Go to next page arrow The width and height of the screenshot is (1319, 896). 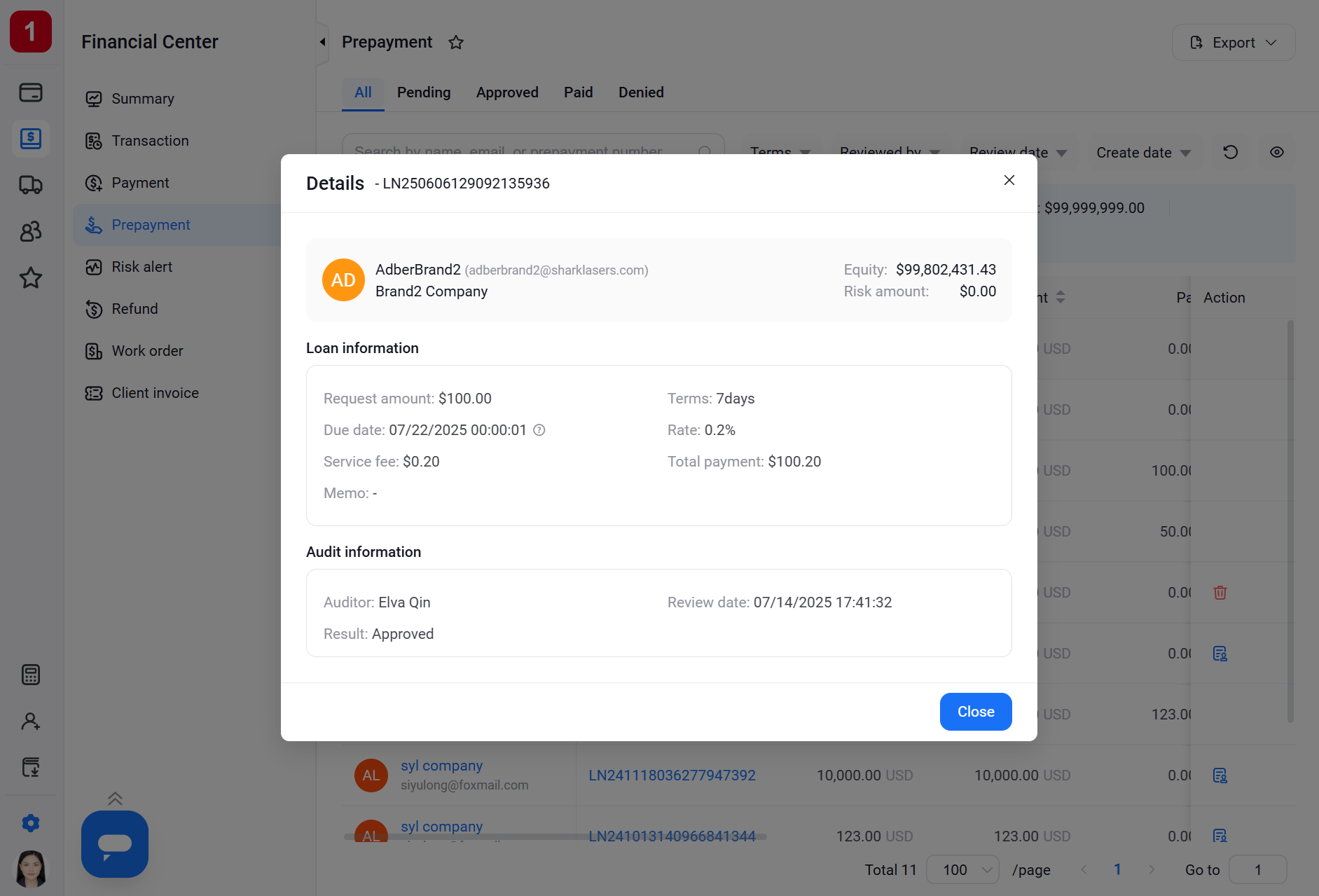1152,870
